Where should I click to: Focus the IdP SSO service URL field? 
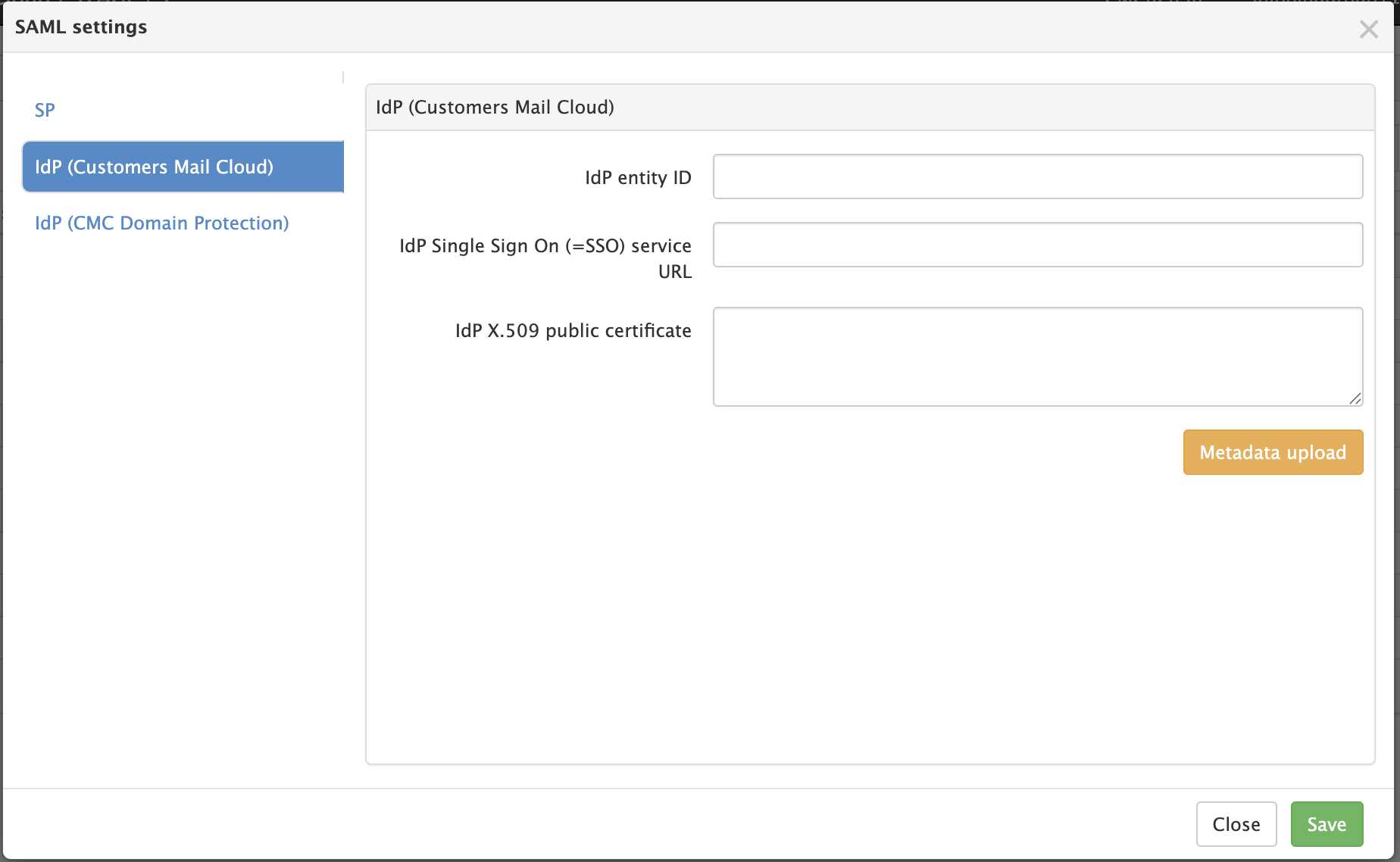pyautogui.click(x=1037, y=245)
